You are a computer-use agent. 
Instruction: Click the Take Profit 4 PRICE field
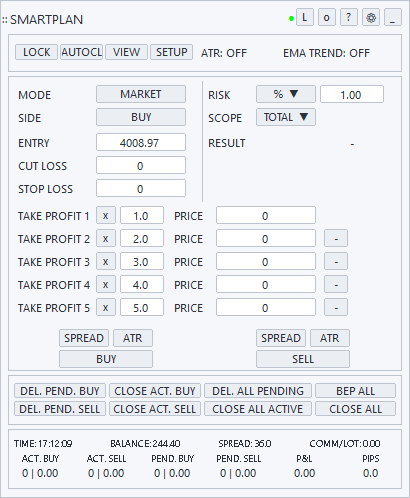click(x=266, y=284)
